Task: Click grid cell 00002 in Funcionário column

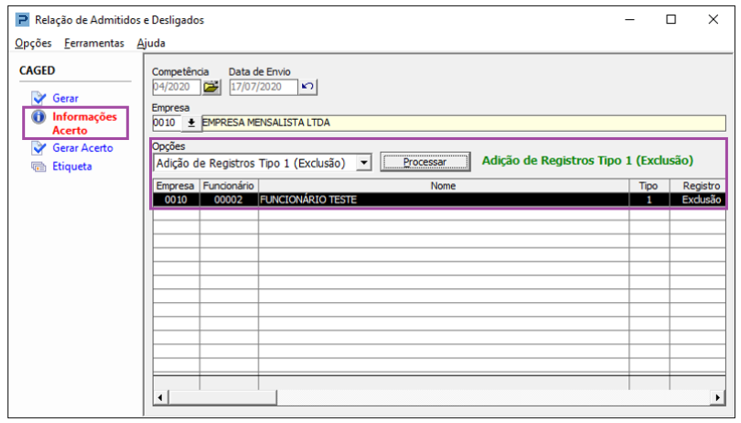Action: (x=229, y=199)
